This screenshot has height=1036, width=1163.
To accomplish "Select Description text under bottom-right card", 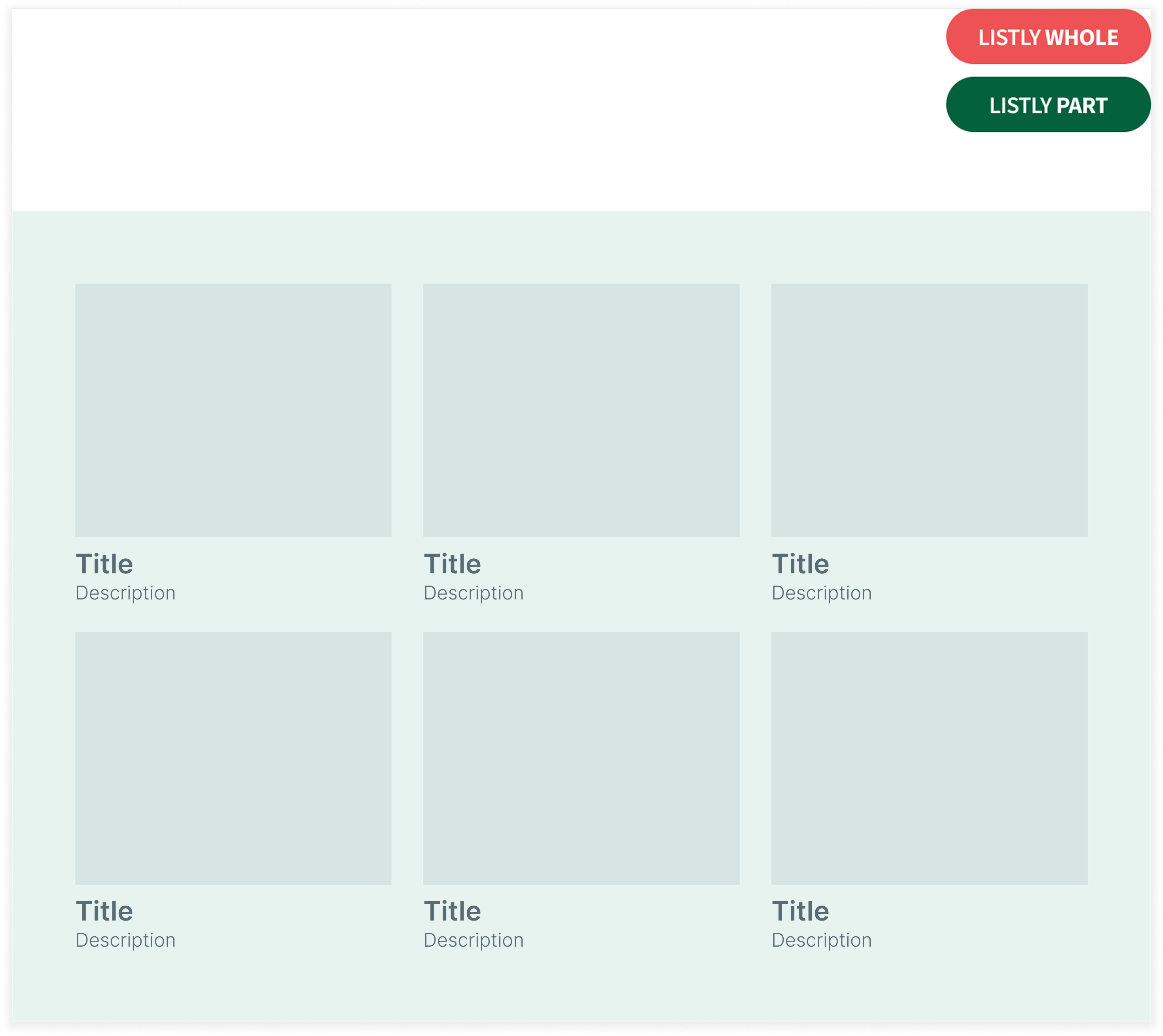I will pos(821,940).
